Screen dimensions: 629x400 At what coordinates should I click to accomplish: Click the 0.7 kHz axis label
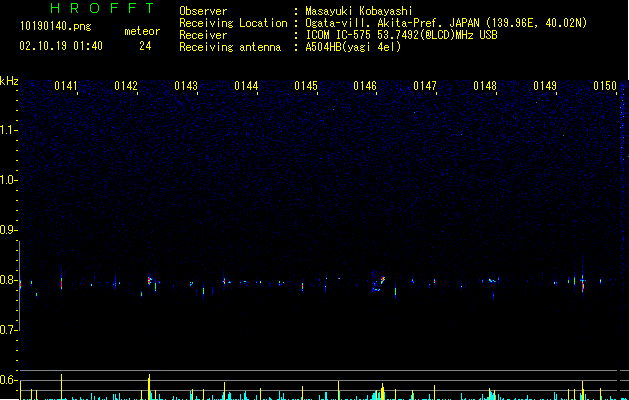pos(8,330)
